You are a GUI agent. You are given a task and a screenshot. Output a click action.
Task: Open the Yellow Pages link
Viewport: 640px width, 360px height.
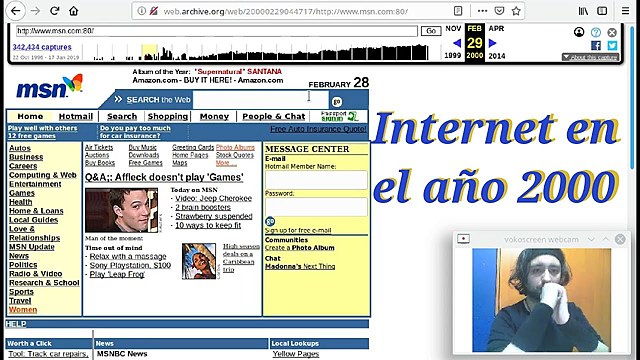[296, 354]
